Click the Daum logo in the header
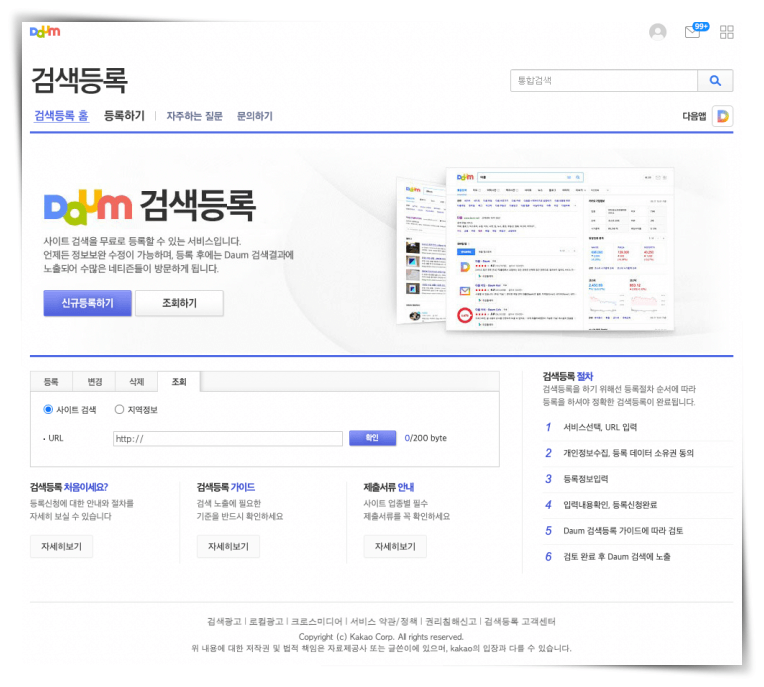The height and width of the screenshot is (687, 764). point(45,32)
